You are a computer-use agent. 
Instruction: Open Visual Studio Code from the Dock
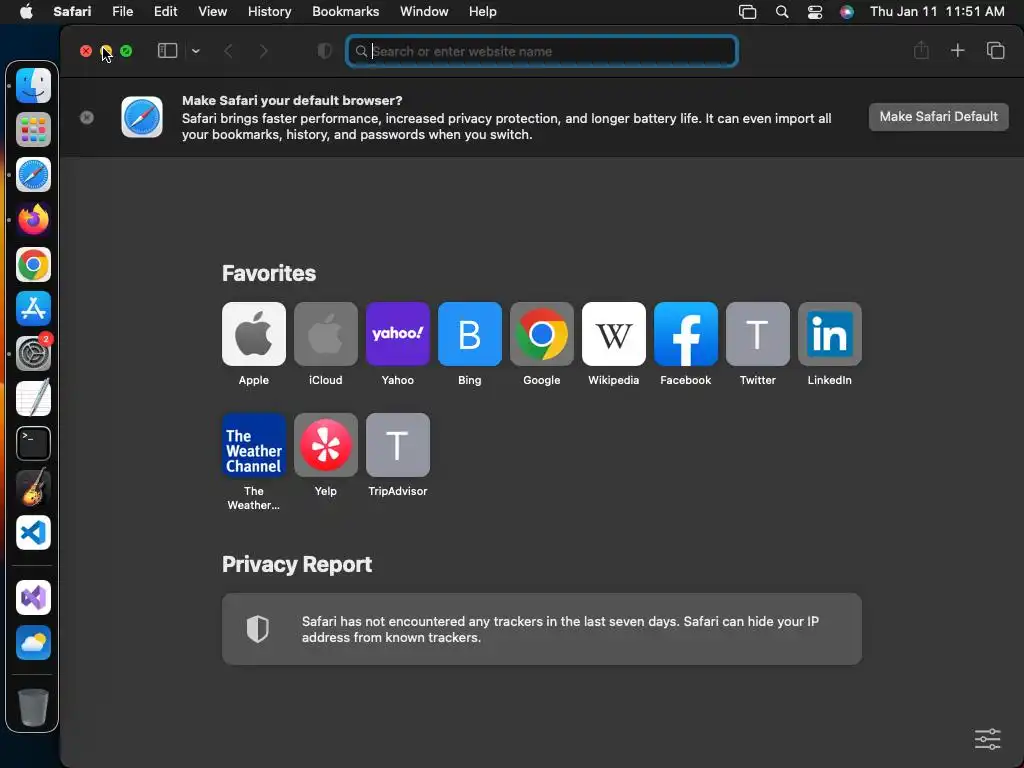[x=33, y=533]
